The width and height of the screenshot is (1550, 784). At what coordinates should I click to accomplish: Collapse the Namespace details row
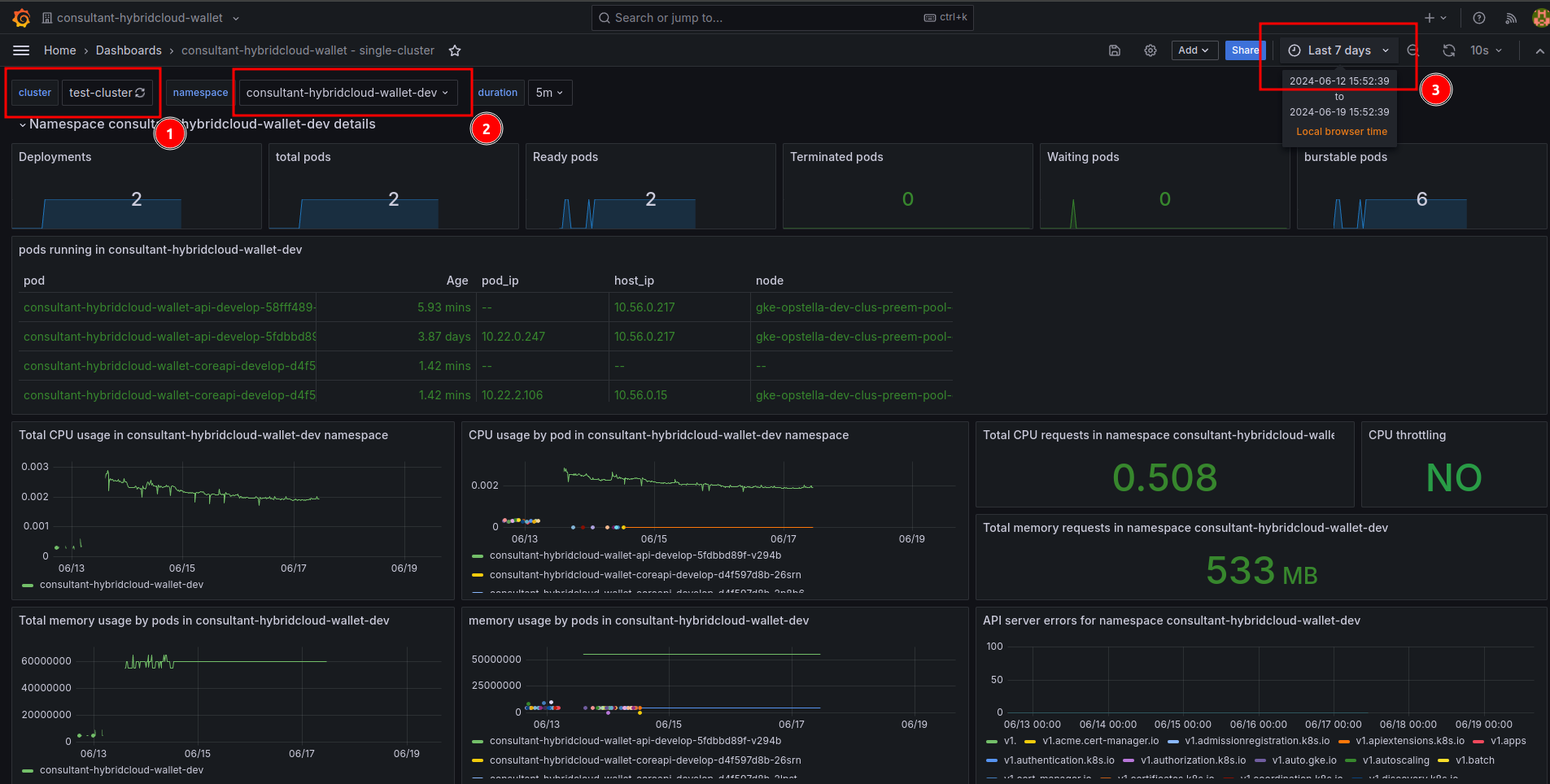point(23,124)
